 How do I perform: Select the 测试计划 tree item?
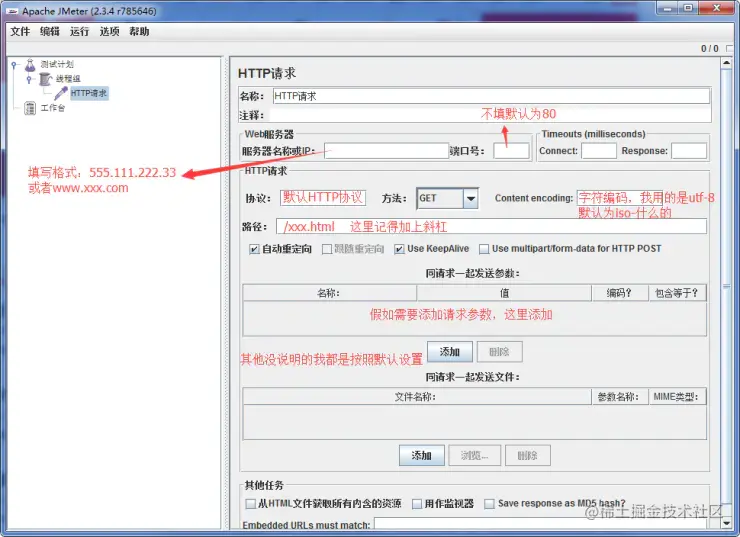57,64
